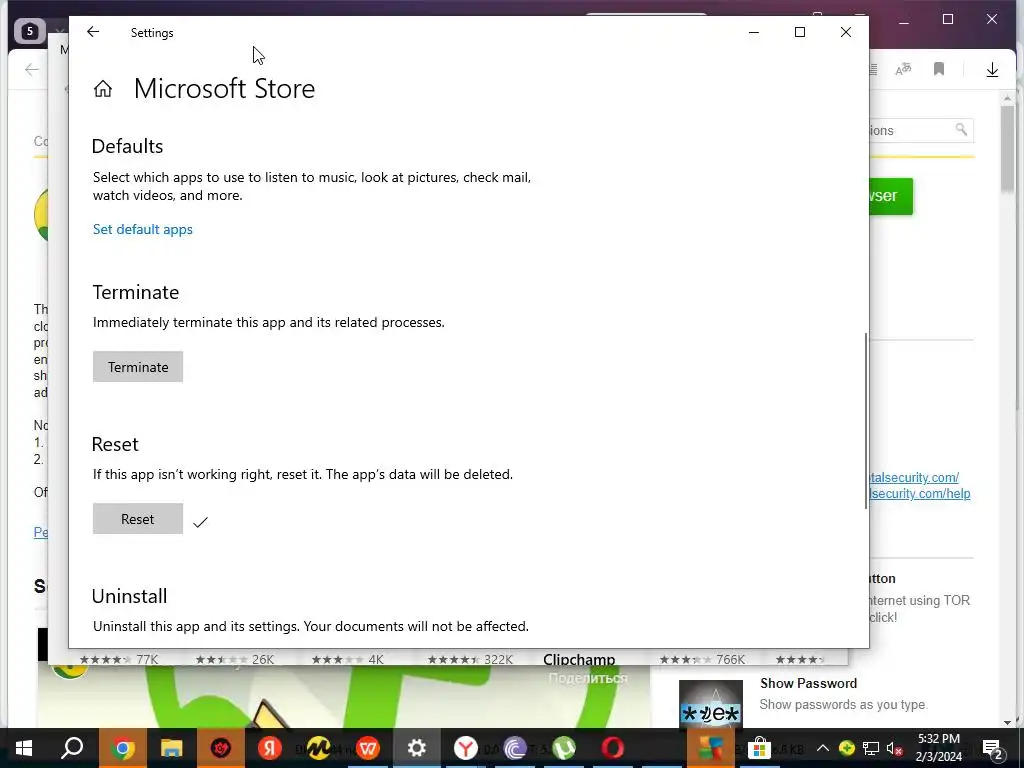Viewport: 1024px width, 768px height.
Task: Click the browser scrollbar down arrow
Action: [1007, 722]
